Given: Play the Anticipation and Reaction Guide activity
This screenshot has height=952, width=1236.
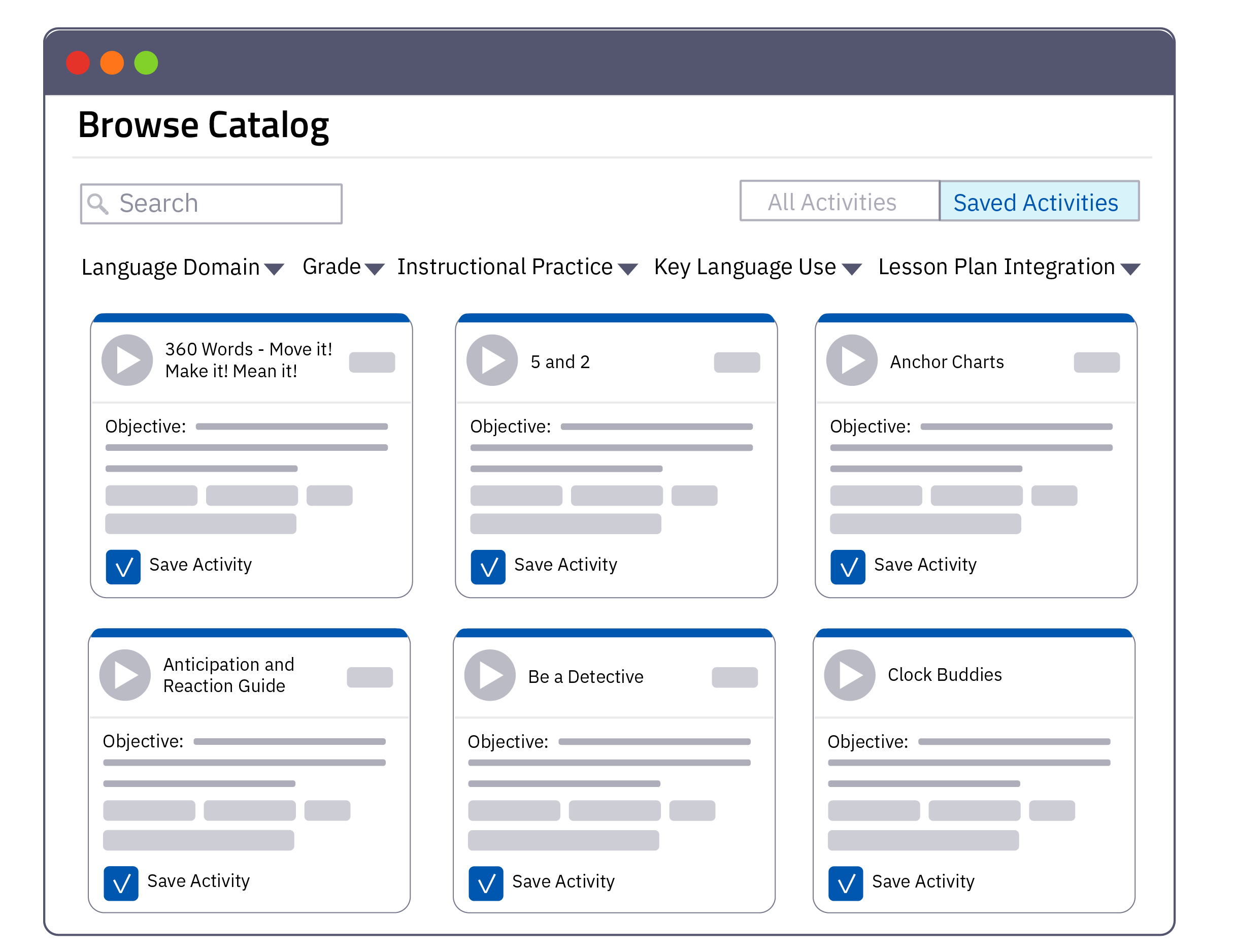Looking at the screenshot, I should coord(125,675).
